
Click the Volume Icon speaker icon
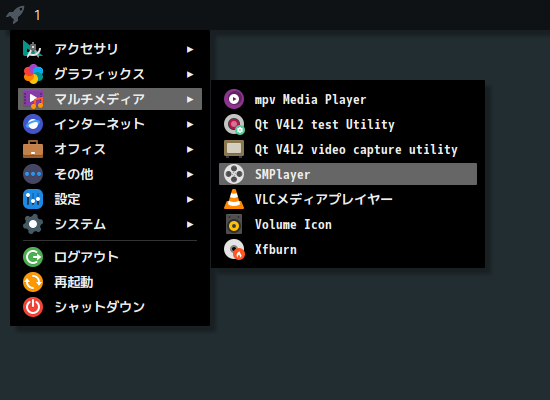[234, 224]
